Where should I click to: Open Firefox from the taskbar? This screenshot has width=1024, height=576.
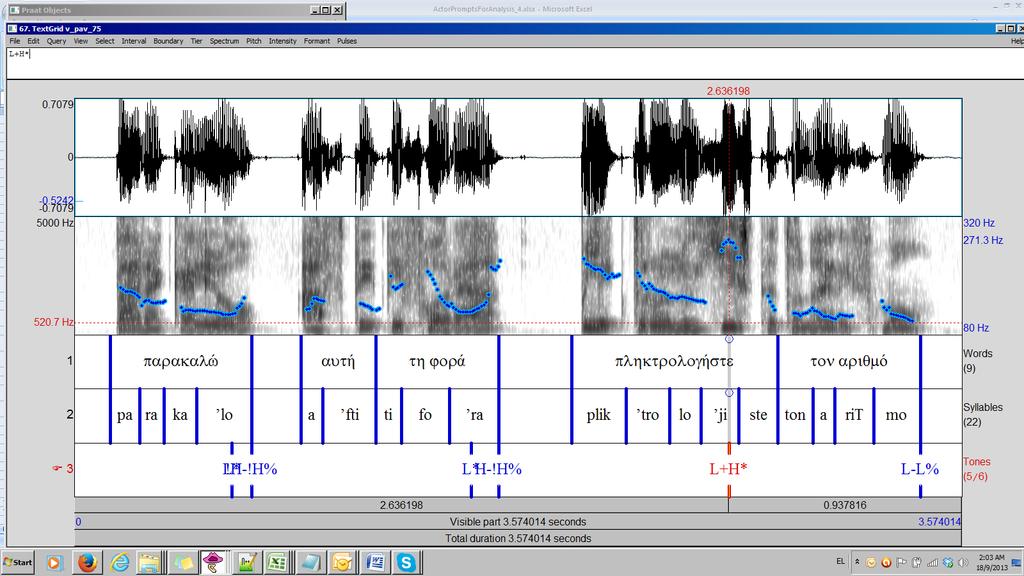tap(88, 562)
